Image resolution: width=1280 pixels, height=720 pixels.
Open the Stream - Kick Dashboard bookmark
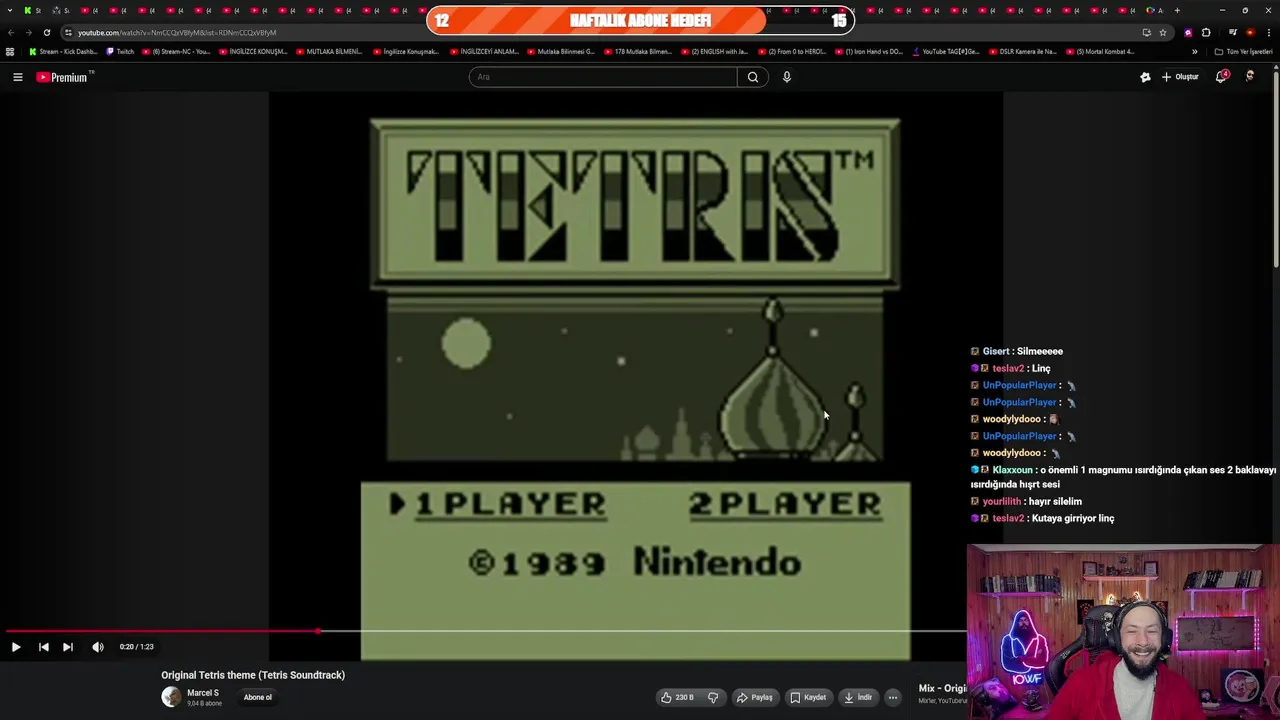click(x=63, y=52)
